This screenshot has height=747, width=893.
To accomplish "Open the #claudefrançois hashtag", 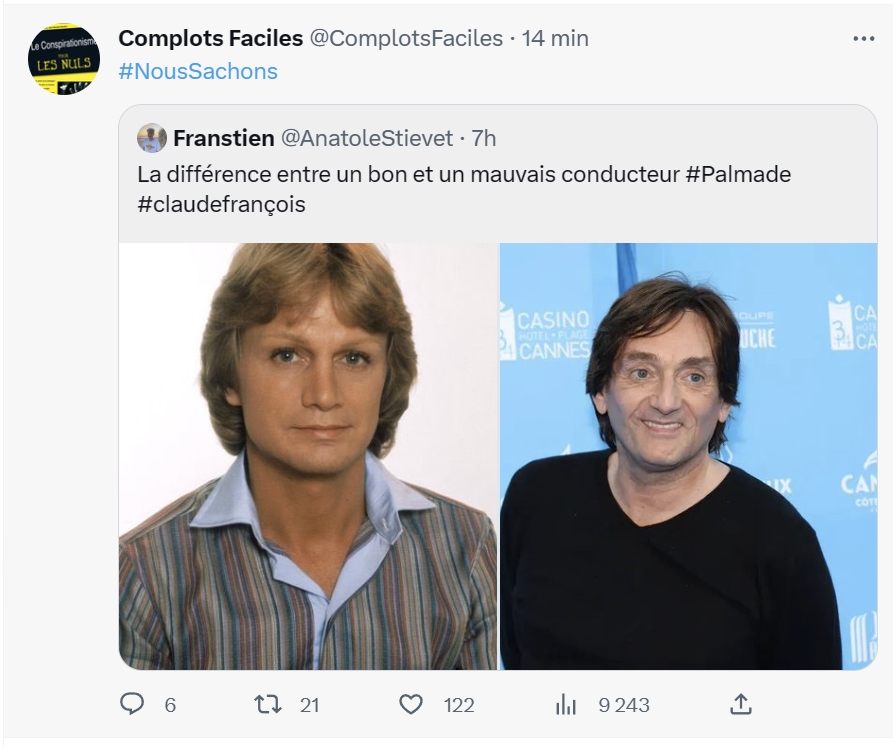I will 221,204.
